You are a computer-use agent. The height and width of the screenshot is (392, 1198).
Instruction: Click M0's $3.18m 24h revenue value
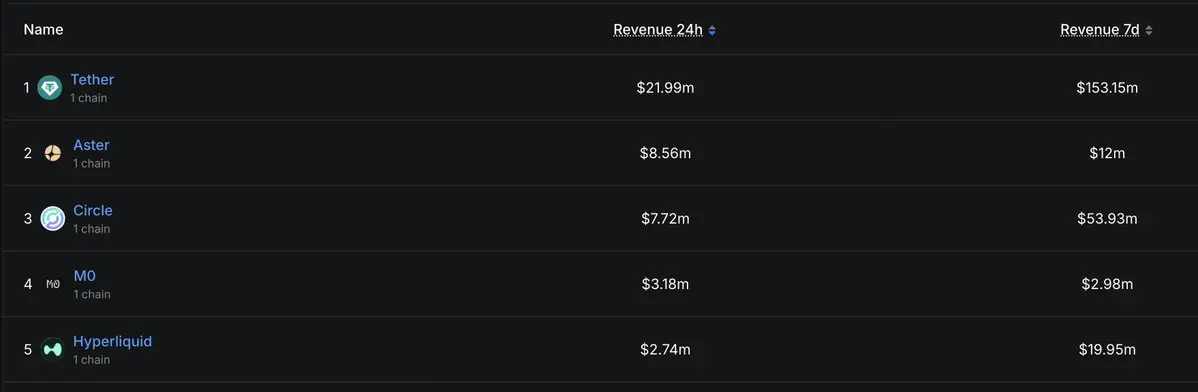coord(665,284)
